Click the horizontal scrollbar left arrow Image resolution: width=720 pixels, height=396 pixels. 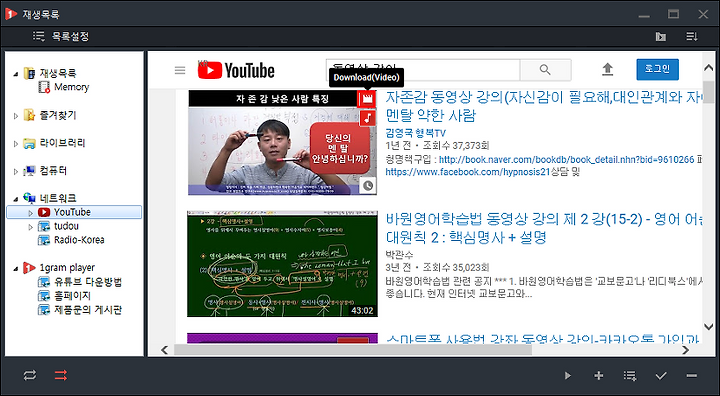pos(164,350)
